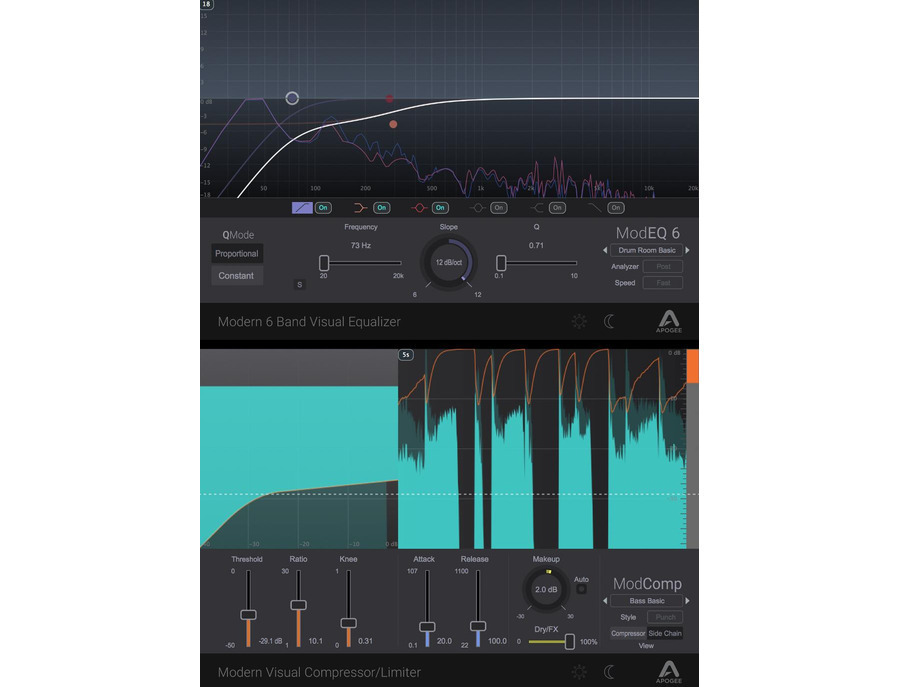Select the orange low-shelf band icon
This screenshot has height=687, width=900.
(x=360, y=208)
